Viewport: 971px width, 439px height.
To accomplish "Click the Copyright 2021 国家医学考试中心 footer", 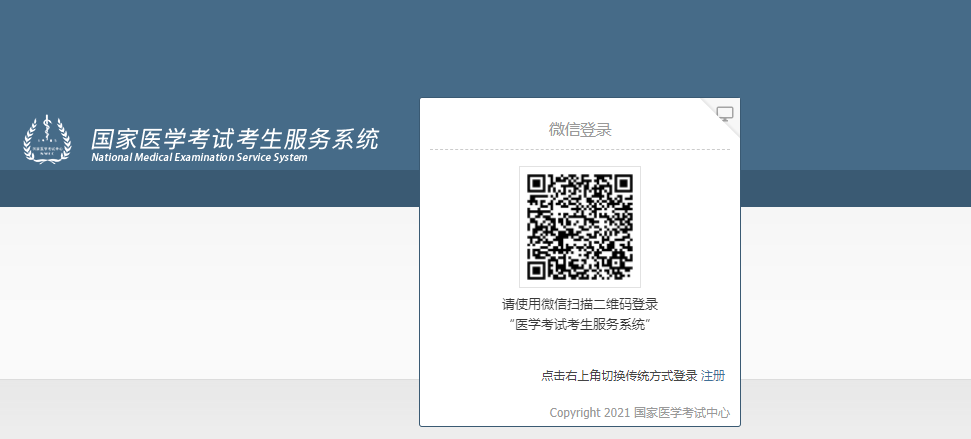I will [x=640, y=413].
